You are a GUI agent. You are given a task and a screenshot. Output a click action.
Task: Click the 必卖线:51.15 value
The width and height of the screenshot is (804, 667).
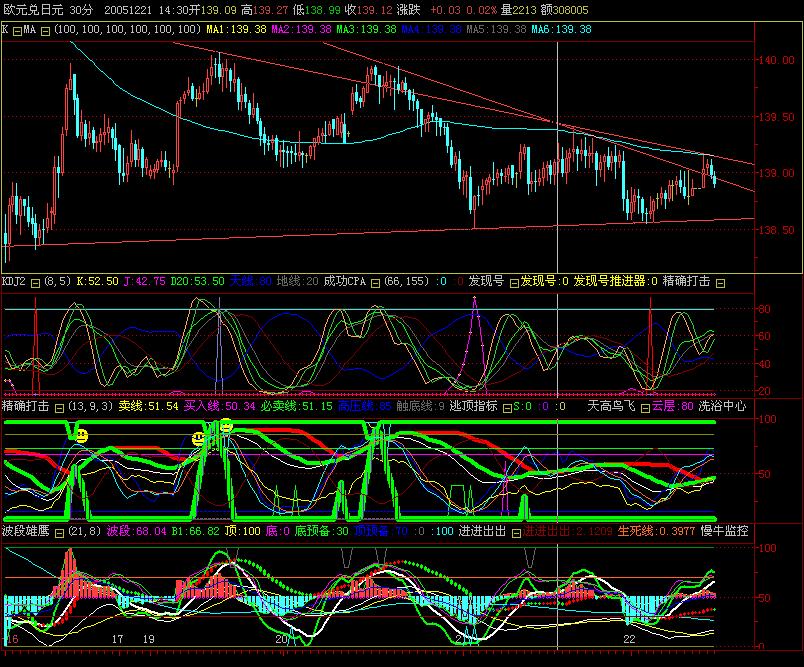[x=296, y=406]
